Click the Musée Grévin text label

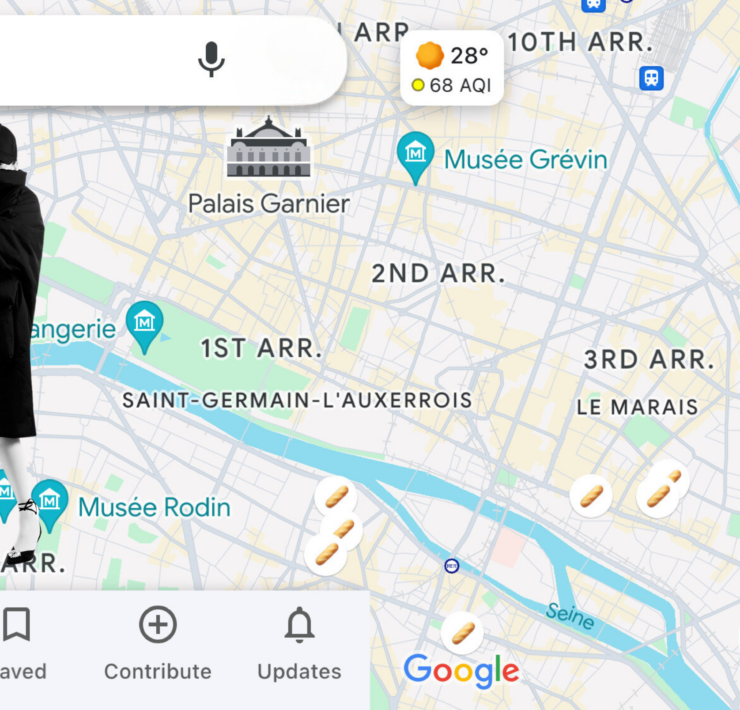tap(526, 160)
